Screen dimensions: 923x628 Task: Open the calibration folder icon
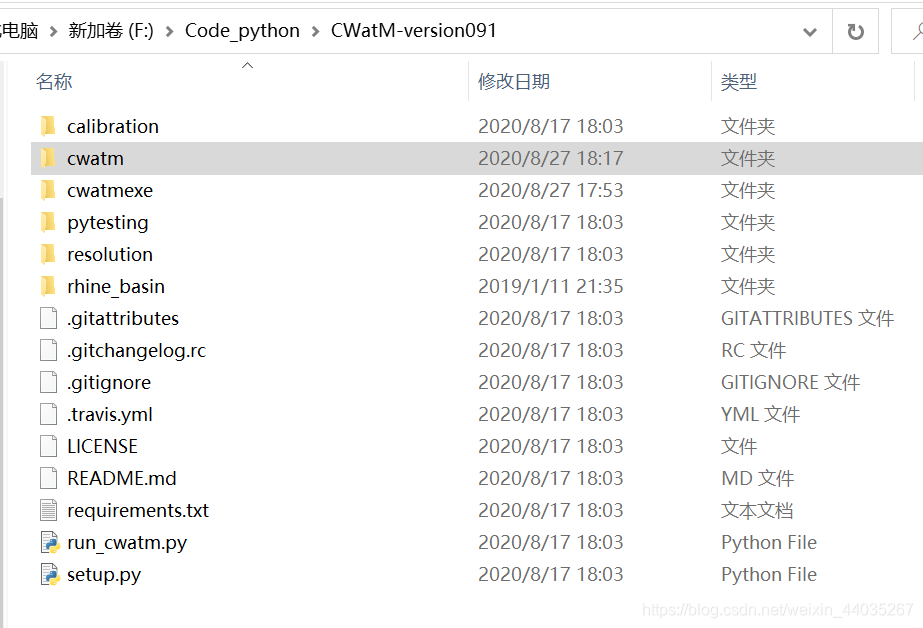click(48, 126)
